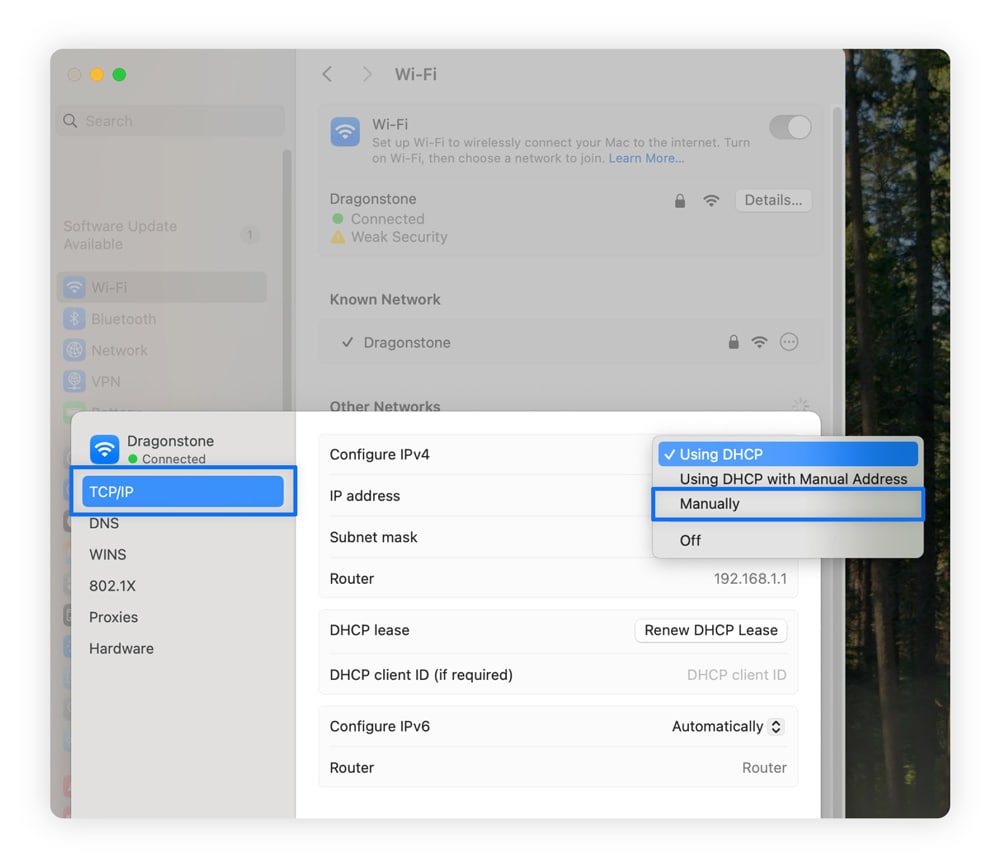
Task: Open more options for the Dragonstone known network
Action: coord(789,342)
